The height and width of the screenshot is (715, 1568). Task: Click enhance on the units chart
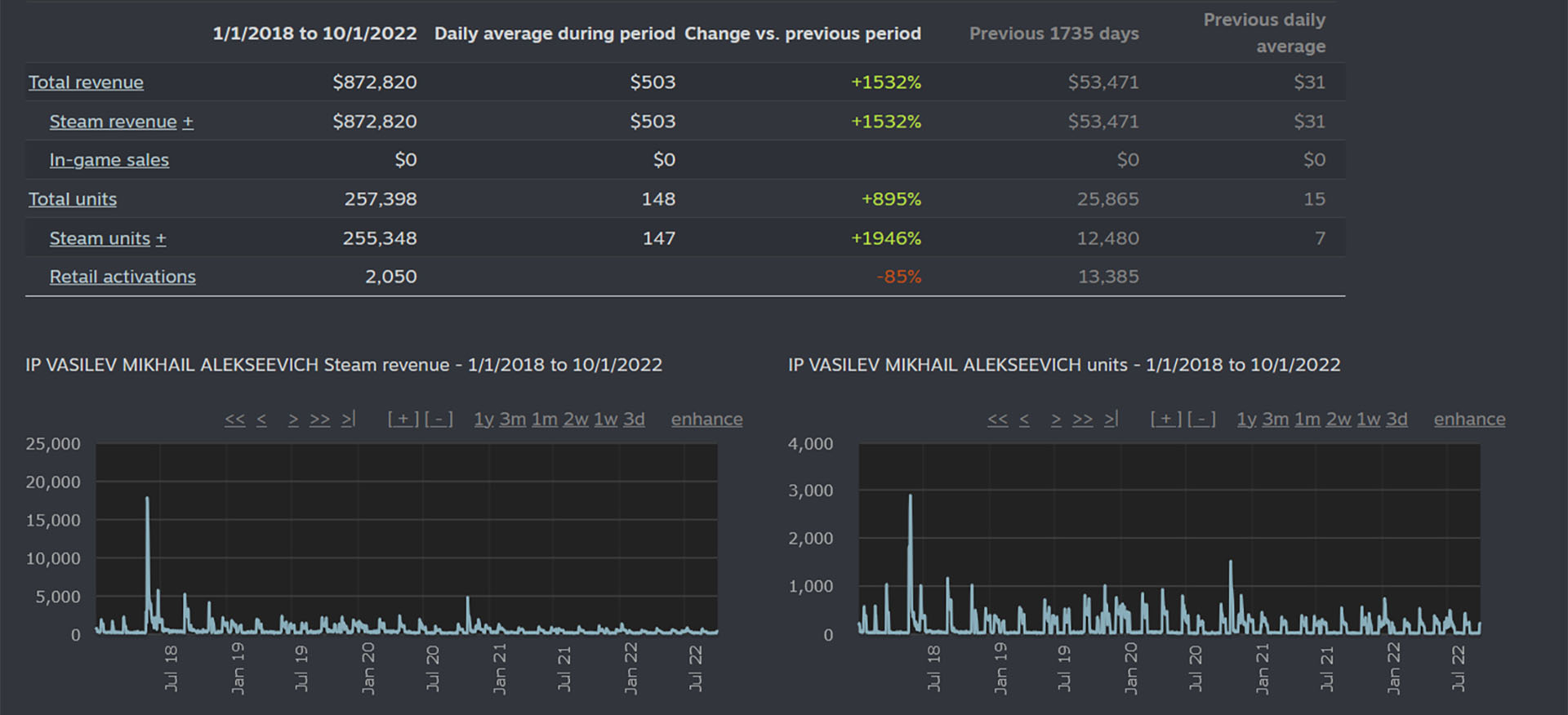tap(1469, 420)
